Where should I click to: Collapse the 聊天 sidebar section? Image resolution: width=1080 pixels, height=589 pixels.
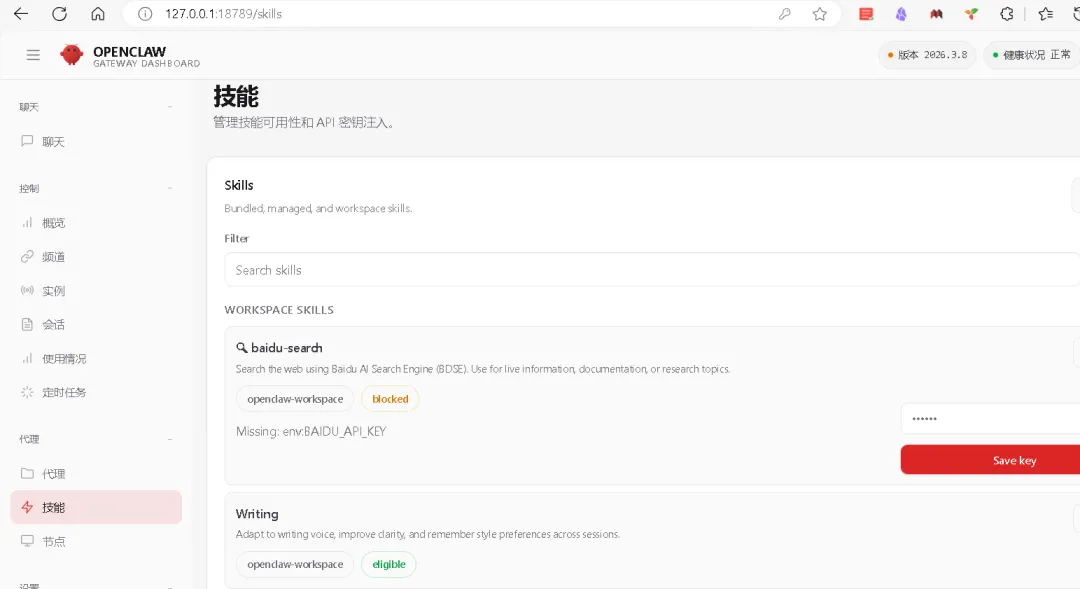170,107
